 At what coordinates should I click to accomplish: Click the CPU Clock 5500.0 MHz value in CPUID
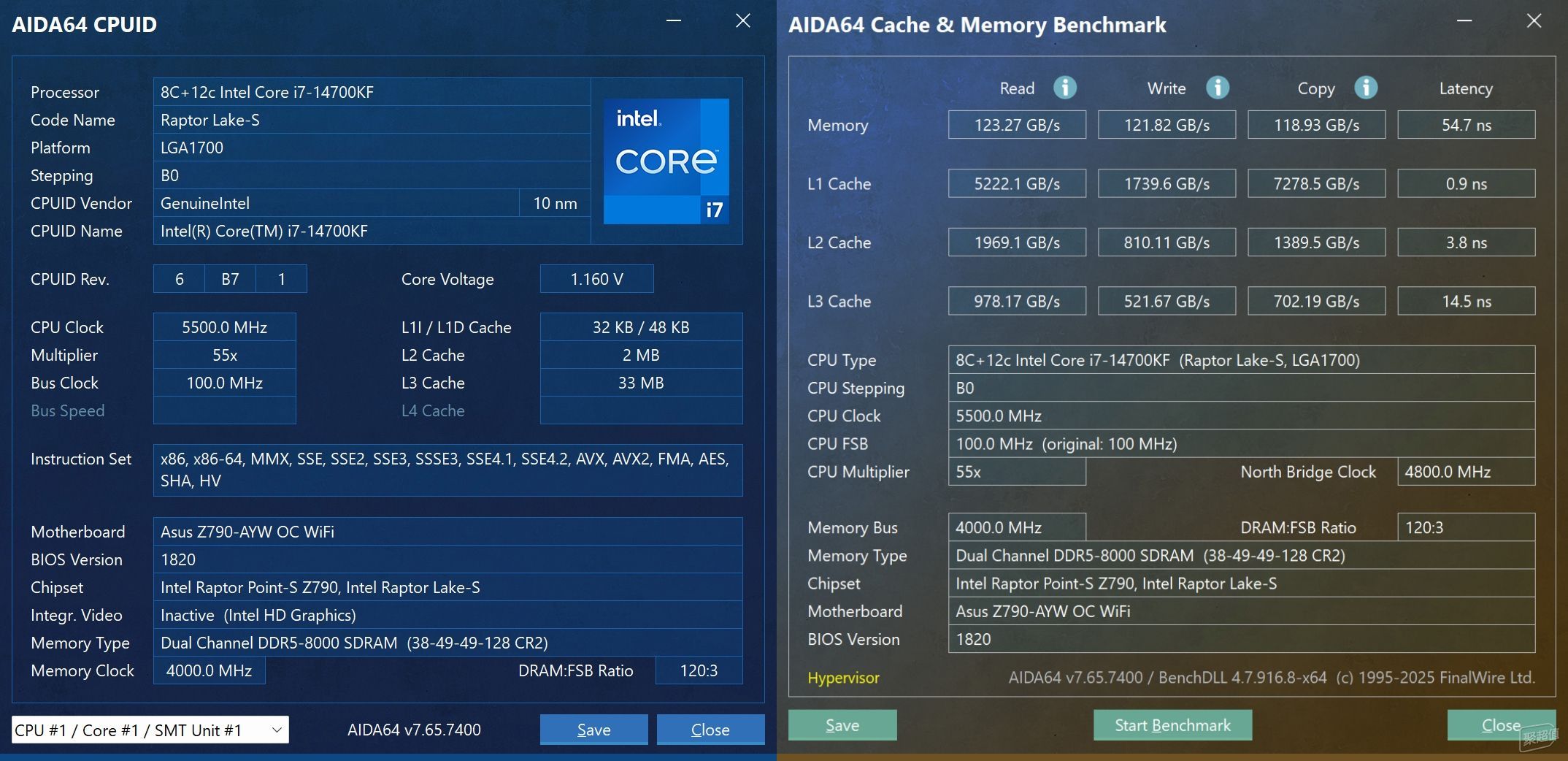coord(224,327)
